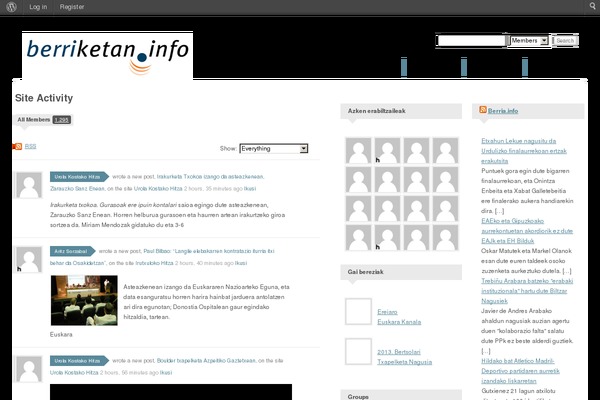Open the WordPress logo menu

[11, 7]
